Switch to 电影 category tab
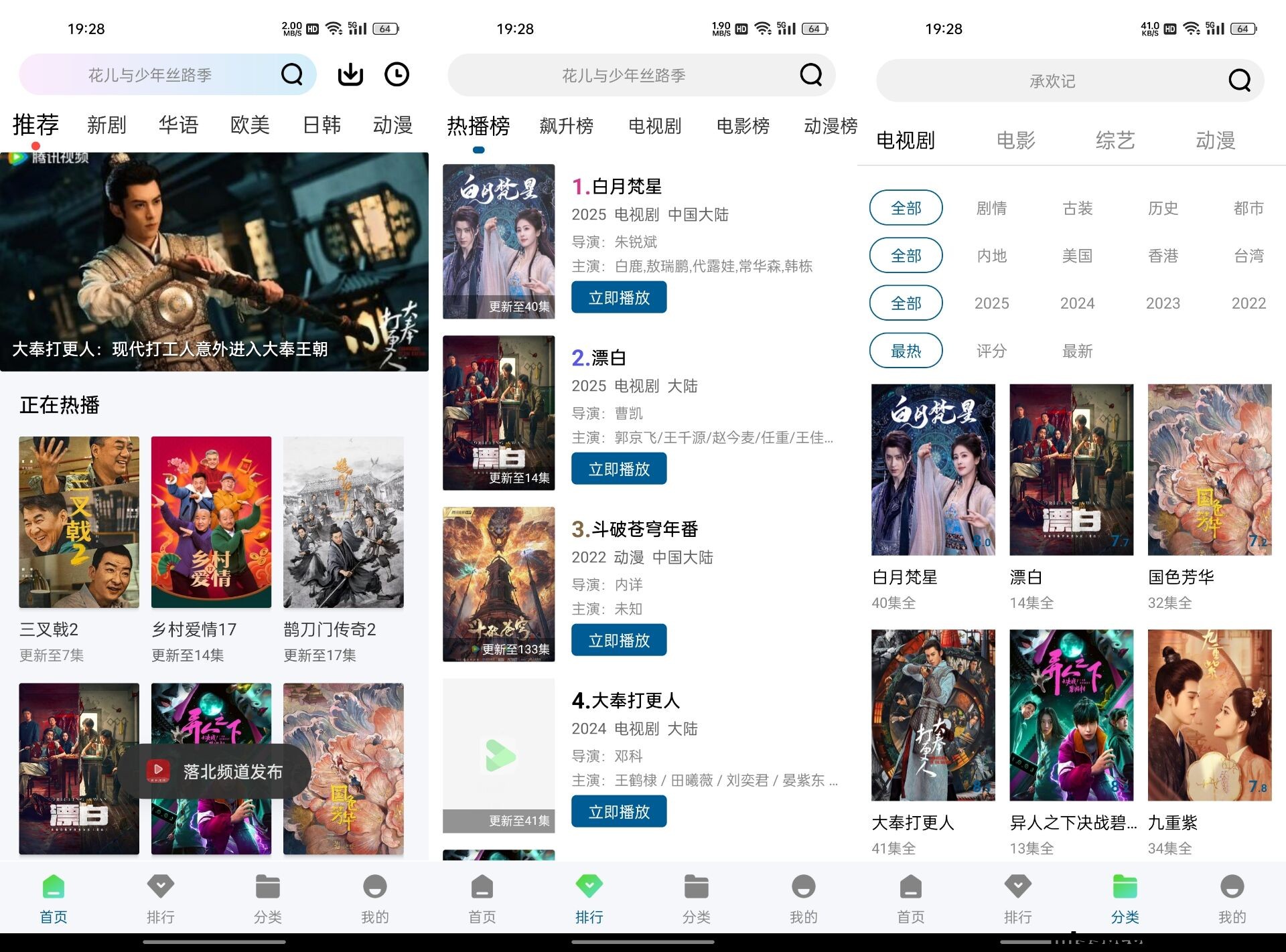This screenshot has height=952, width=1286. point(1015,141)
